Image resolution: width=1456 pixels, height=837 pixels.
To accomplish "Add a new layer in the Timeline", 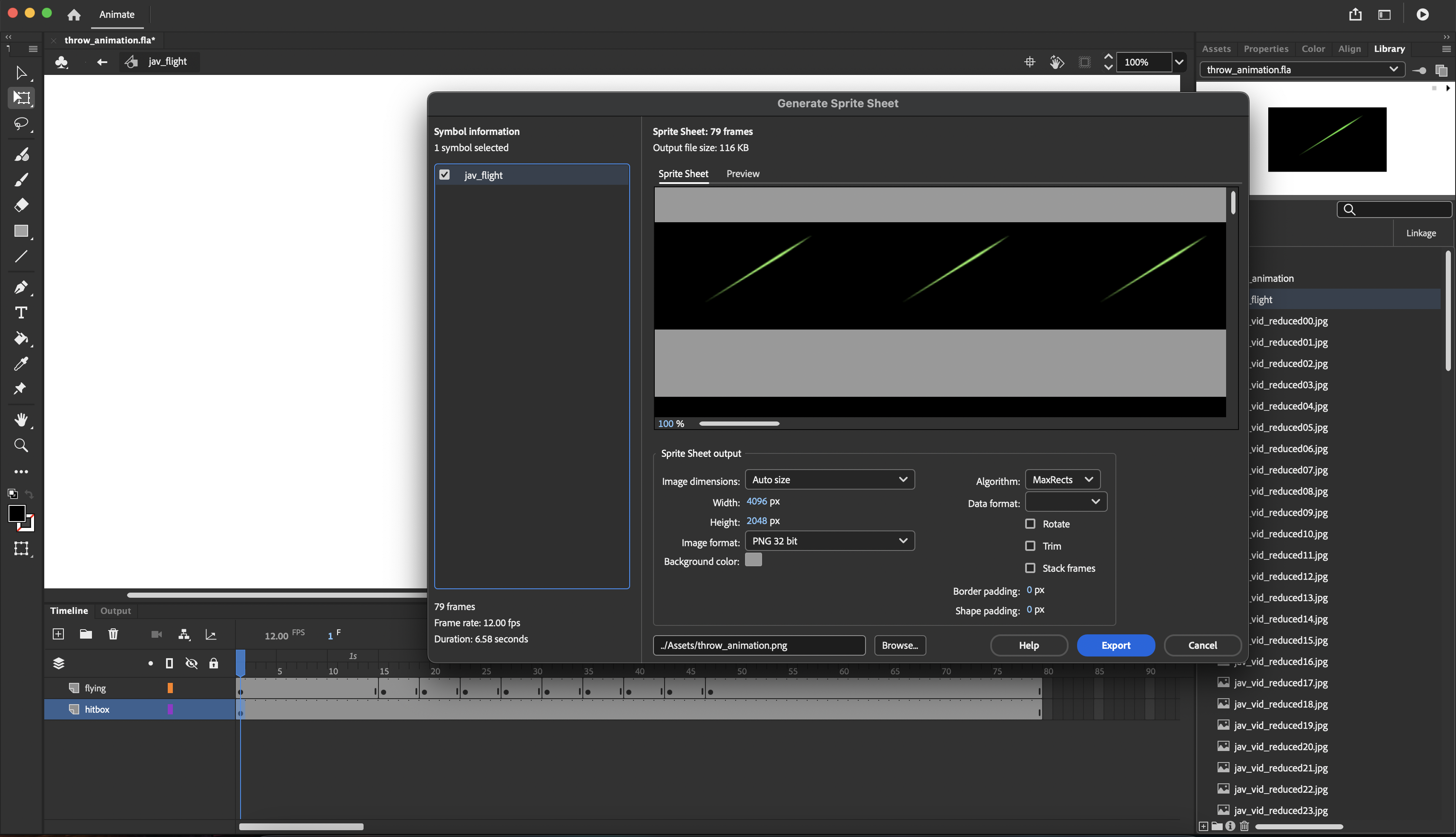I will point(58,634).
